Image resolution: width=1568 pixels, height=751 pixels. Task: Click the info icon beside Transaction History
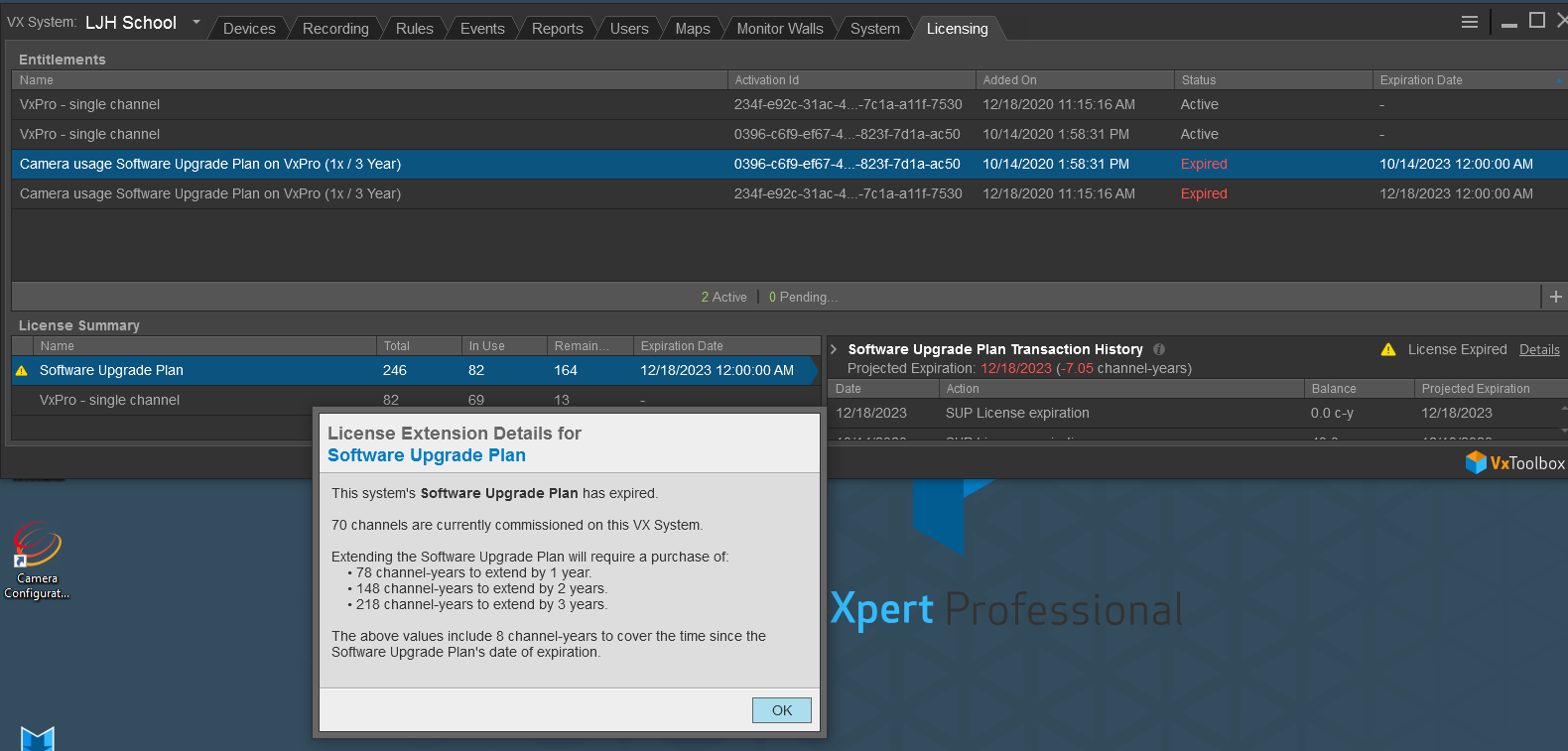(x=1159, y=349)
